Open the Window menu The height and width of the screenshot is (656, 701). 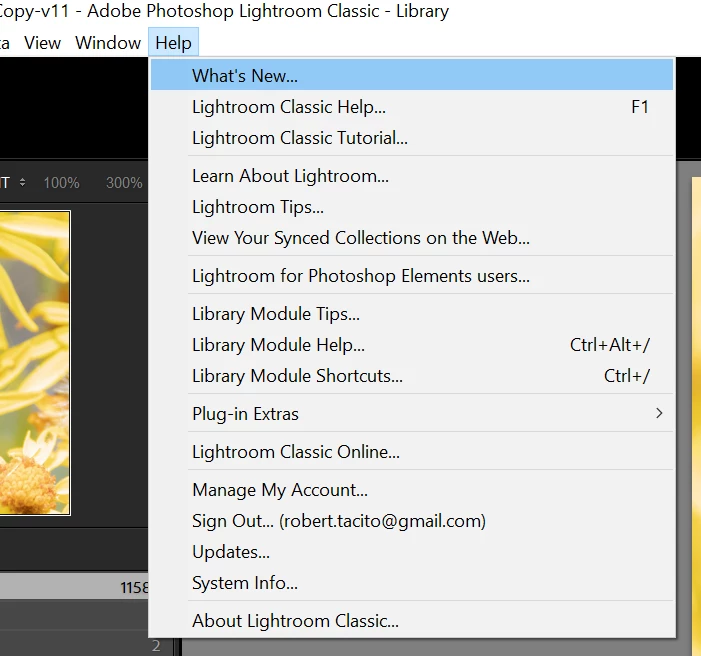[x=108, y=43]
